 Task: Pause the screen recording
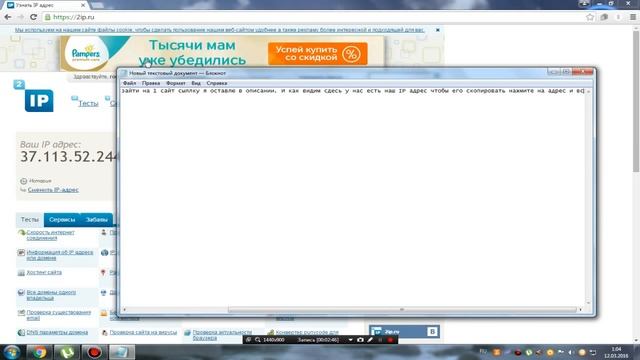[x=380, y=340]
